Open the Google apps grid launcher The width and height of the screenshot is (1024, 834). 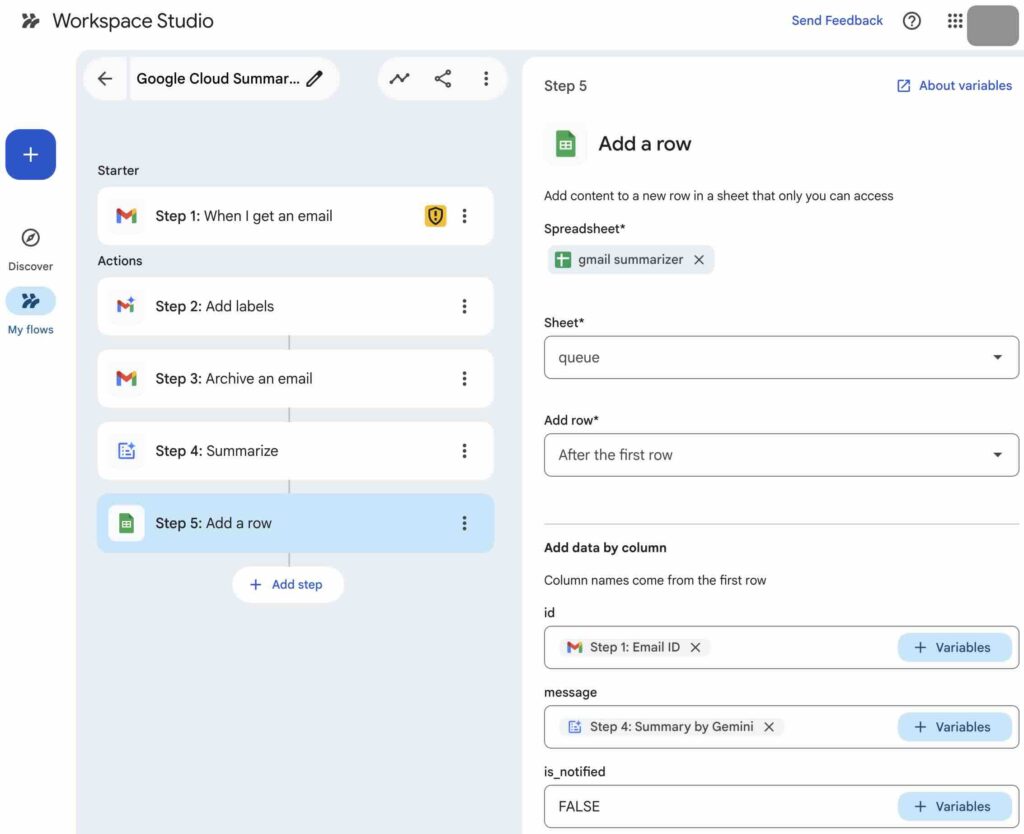point(955,21)
